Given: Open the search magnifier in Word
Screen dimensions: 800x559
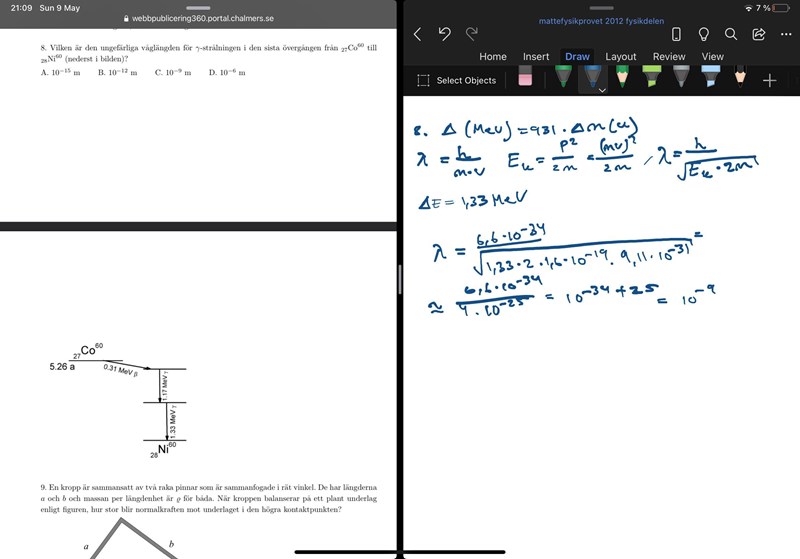Looking at the screenshot, I should [x=731, y=34].
